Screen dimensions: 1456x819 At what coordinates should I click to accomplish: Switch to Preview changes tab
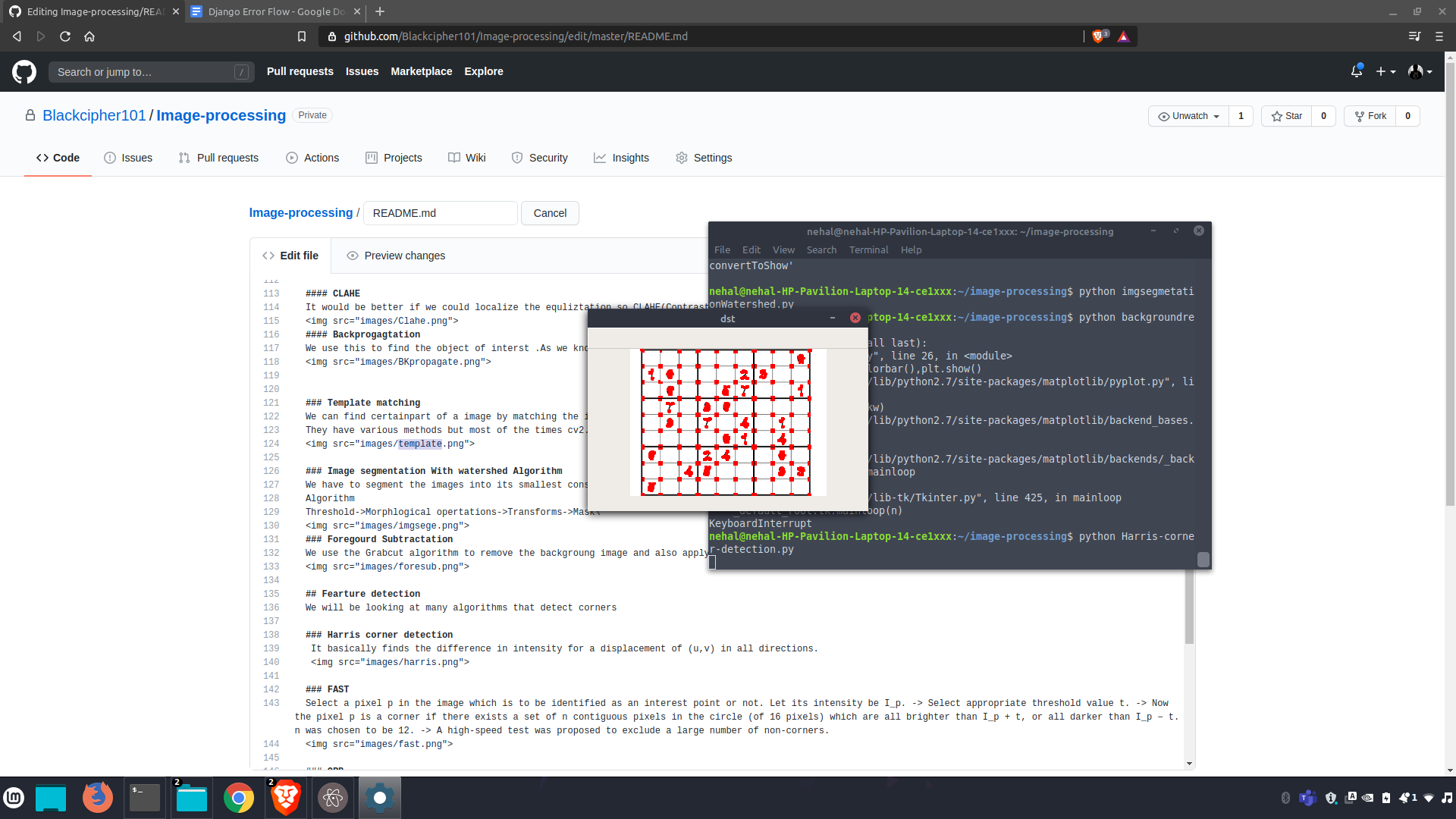tap(396, 256)
